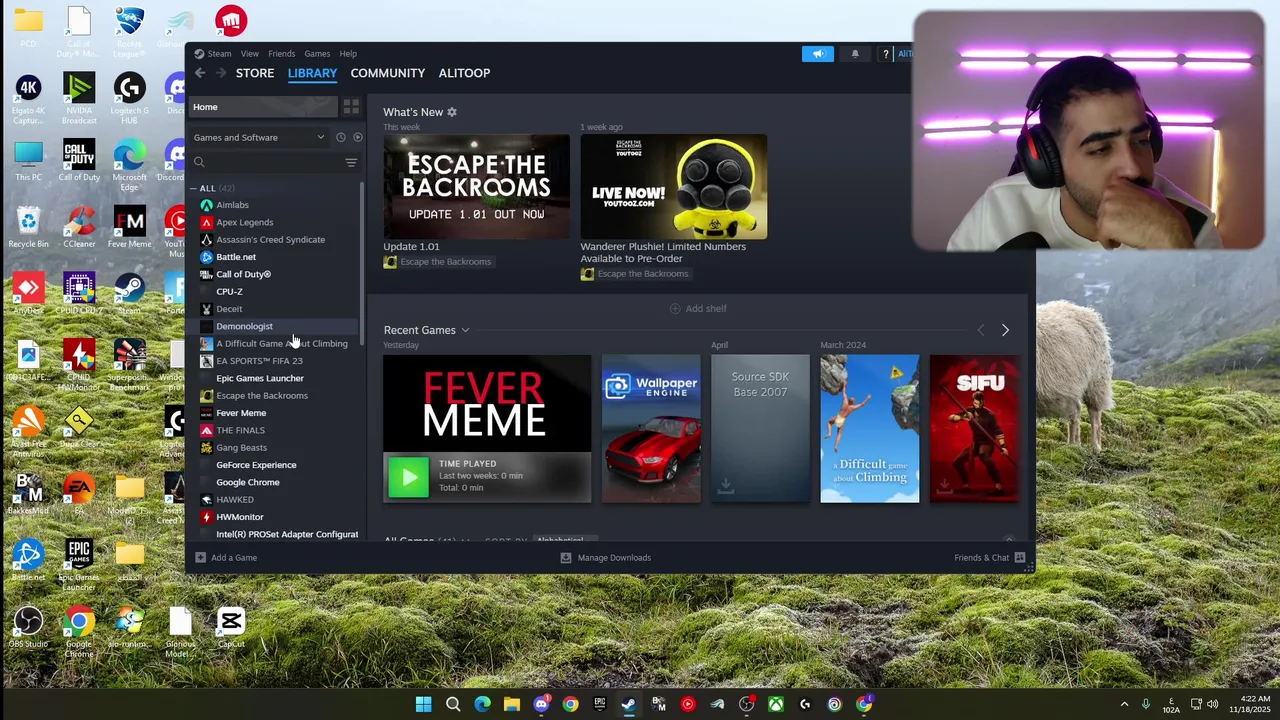Switch to collections grid view icon
The image size is (1280, 720).
(351, 107)
